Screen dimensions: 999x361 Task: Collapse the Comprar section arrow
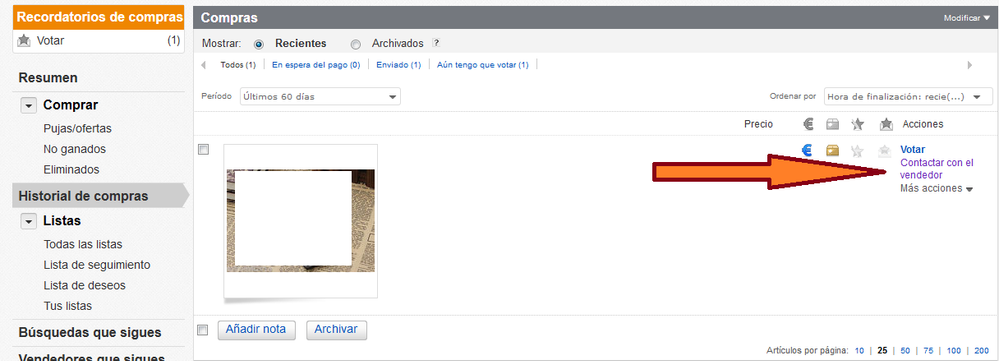click(28, 106)
